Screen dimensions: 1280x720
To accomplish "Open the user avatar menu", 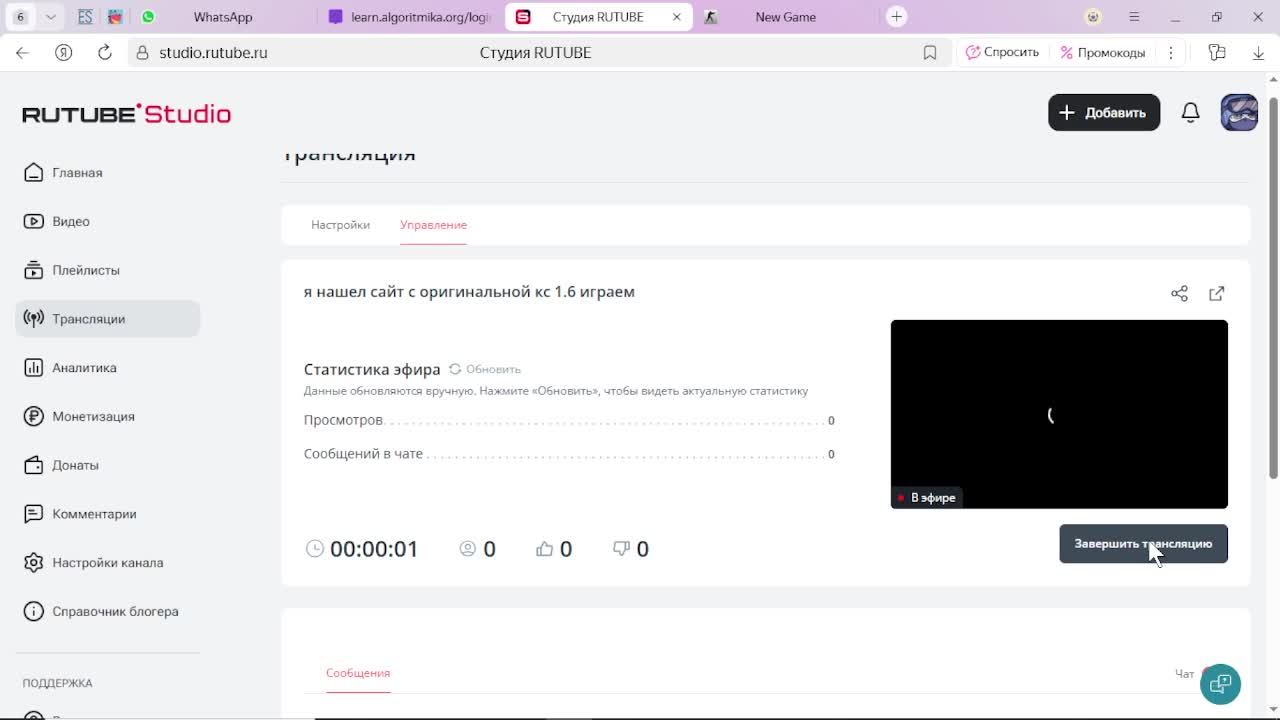I will coord(1239,113).
